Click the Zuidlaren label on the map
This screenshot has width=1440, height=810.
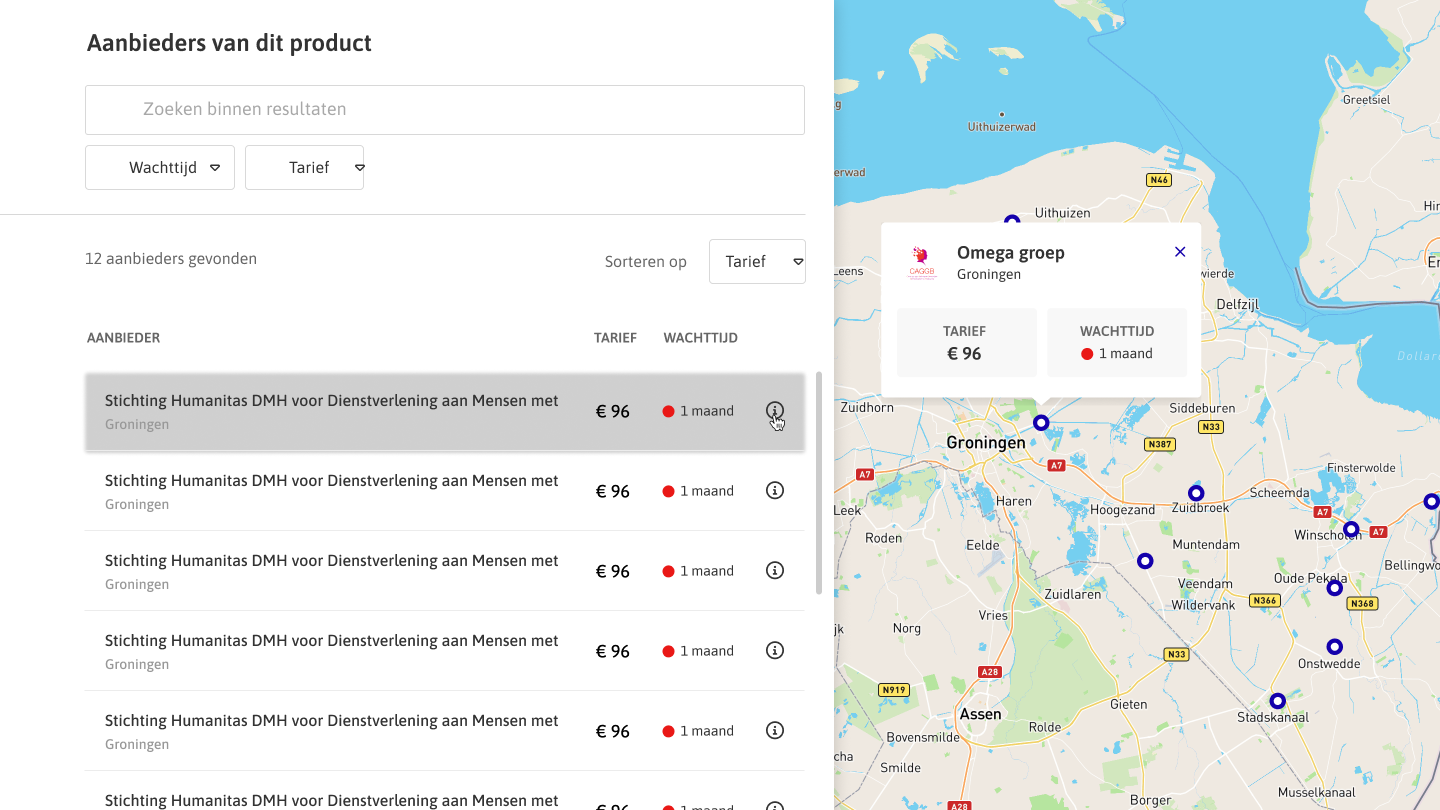tap(1072, 594)
